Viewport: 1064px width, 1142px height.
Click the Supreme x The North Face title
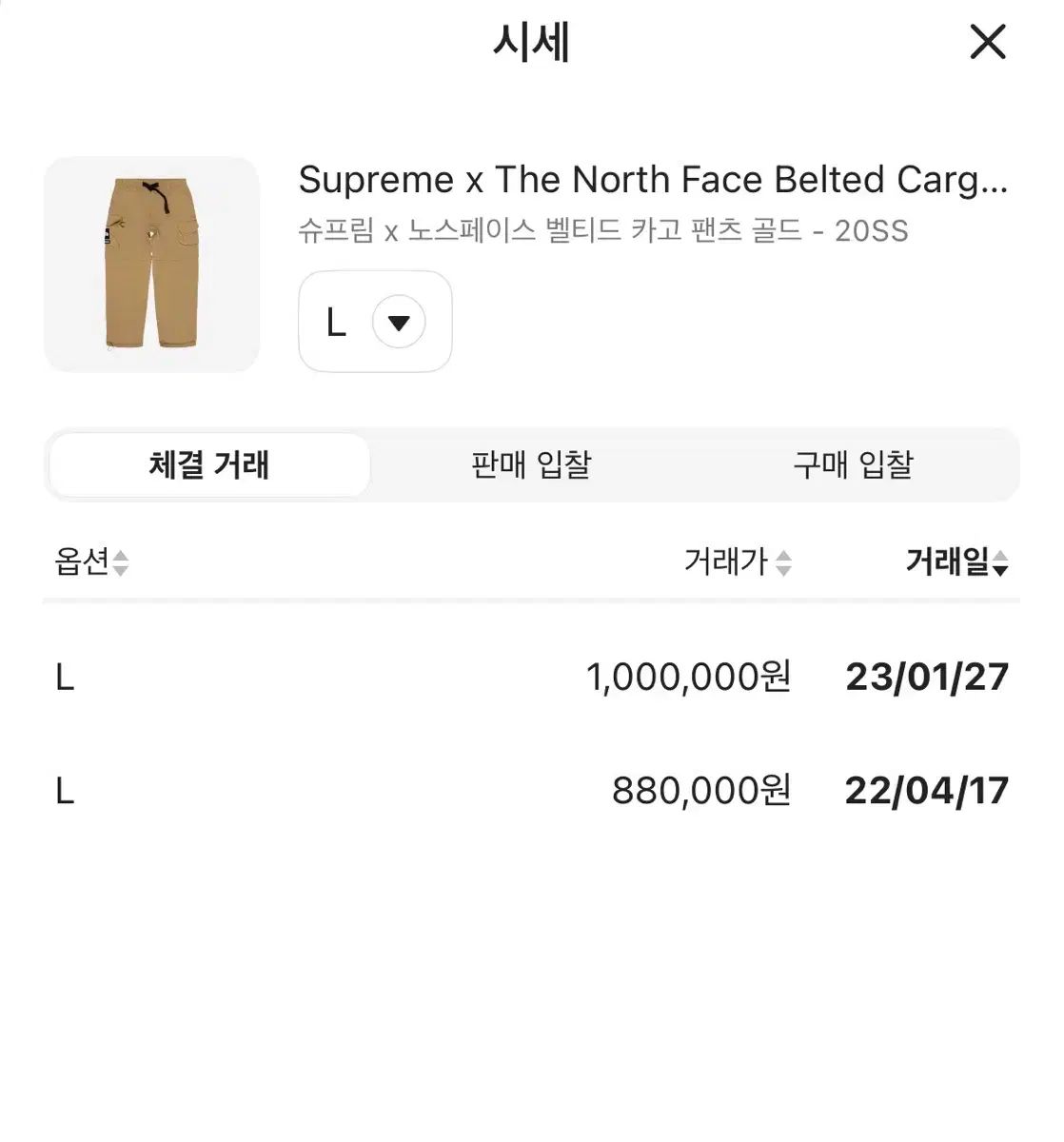coord(652,180)
